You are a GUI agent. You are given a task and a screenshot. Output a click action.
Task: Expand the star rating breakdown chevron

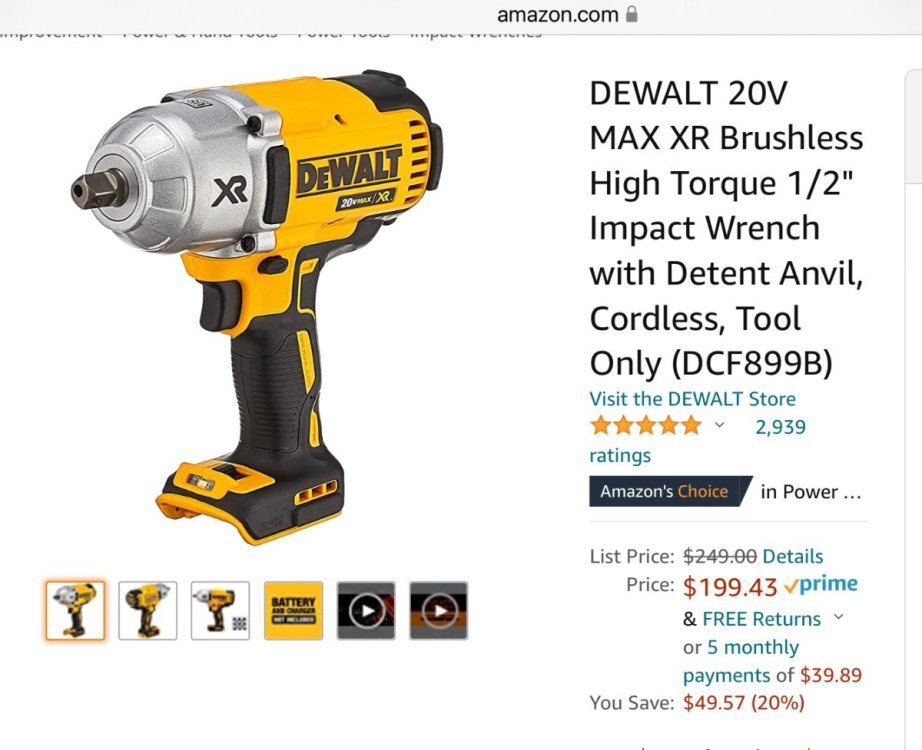click(x=719, y=425)
